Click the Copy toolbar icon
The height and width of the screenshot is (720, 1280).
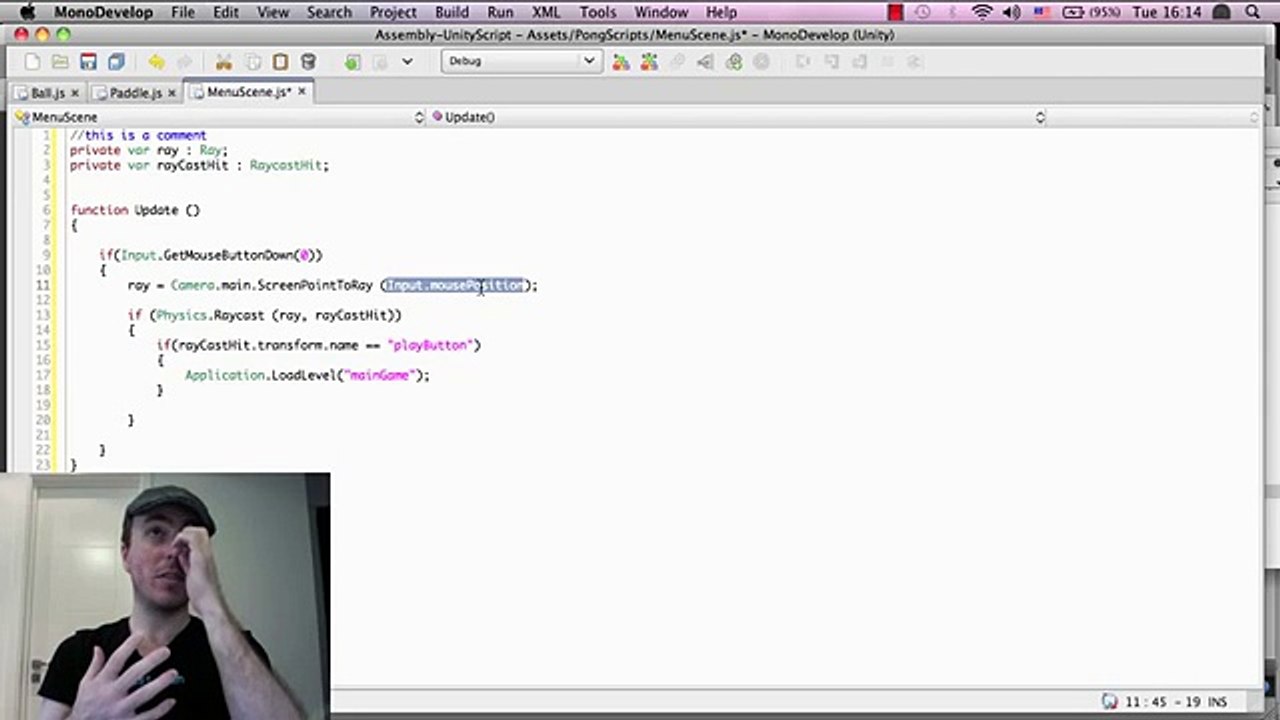click(x=253, y=62)
